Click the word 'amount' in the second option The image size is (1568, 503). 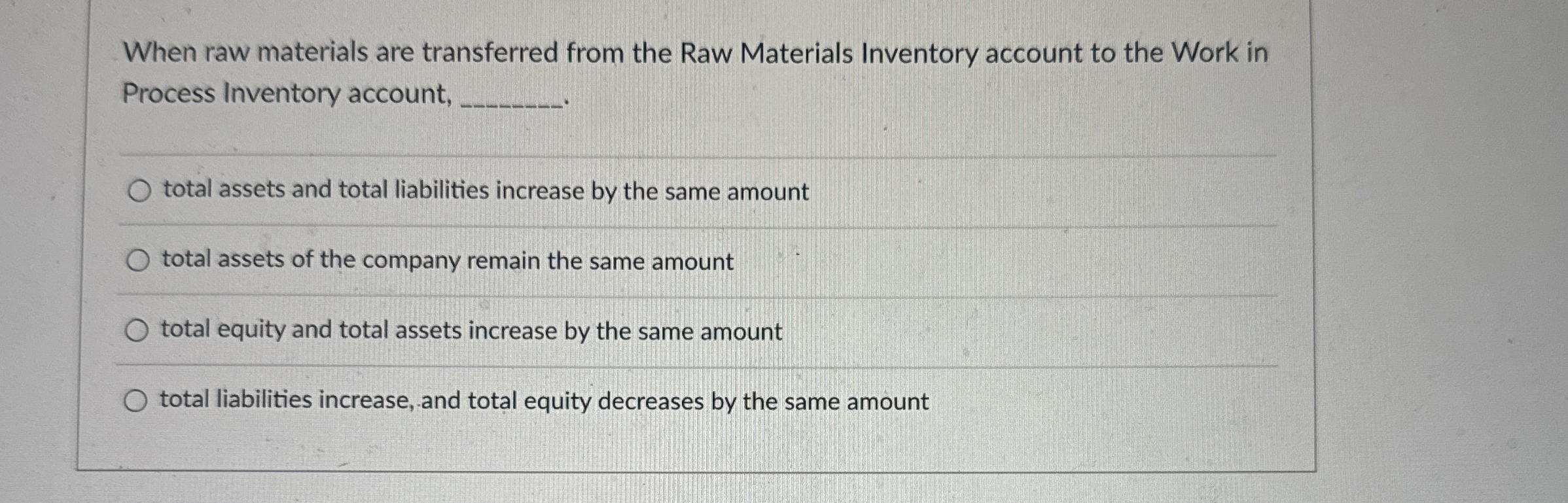[x=694, y=260]
